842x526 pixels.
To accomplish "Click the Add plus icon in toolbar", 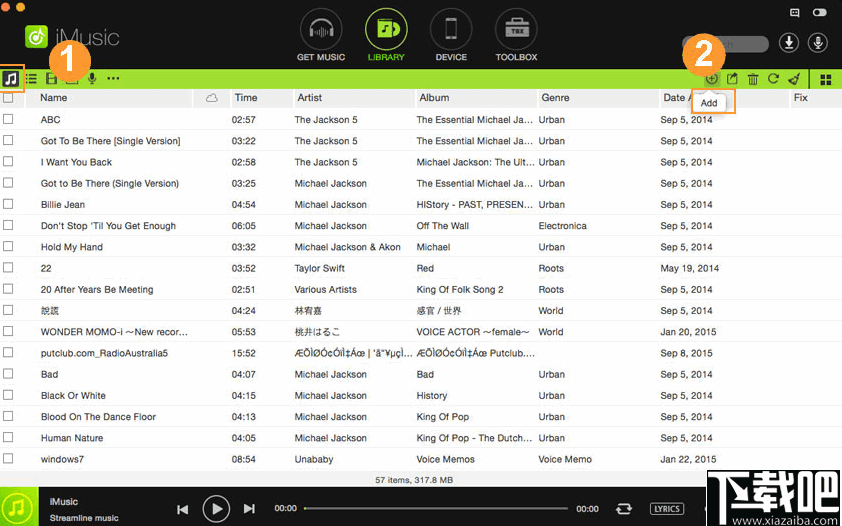I will pos(712,79).
